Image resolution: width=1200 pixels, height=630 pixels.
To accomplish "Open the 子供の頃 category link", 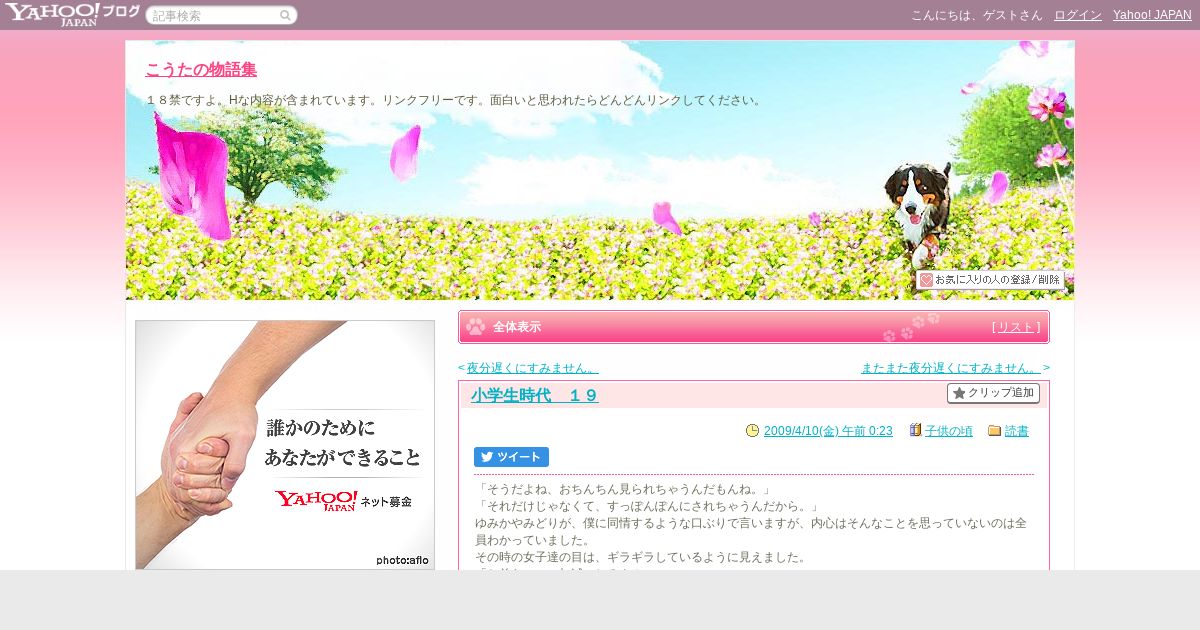I will tap(949, 431).
